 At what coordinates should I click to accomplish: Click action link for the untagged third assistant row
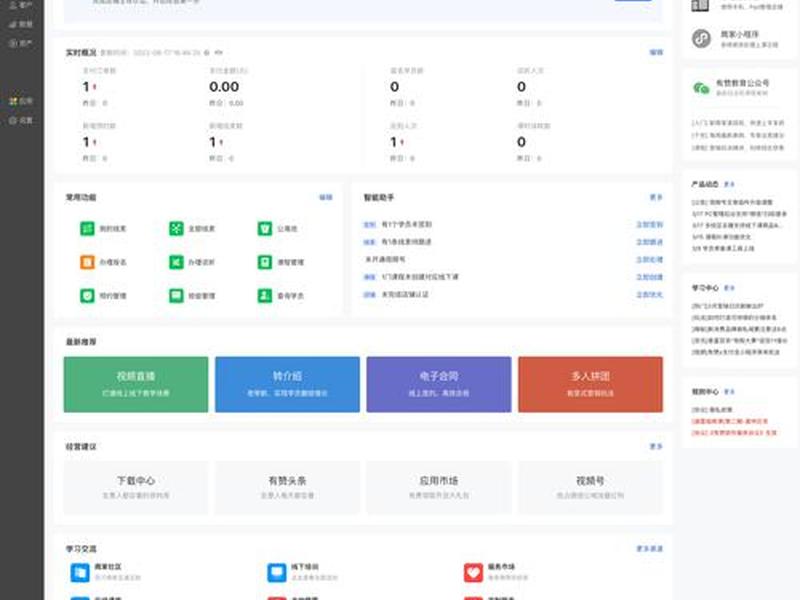pos(649,259)
